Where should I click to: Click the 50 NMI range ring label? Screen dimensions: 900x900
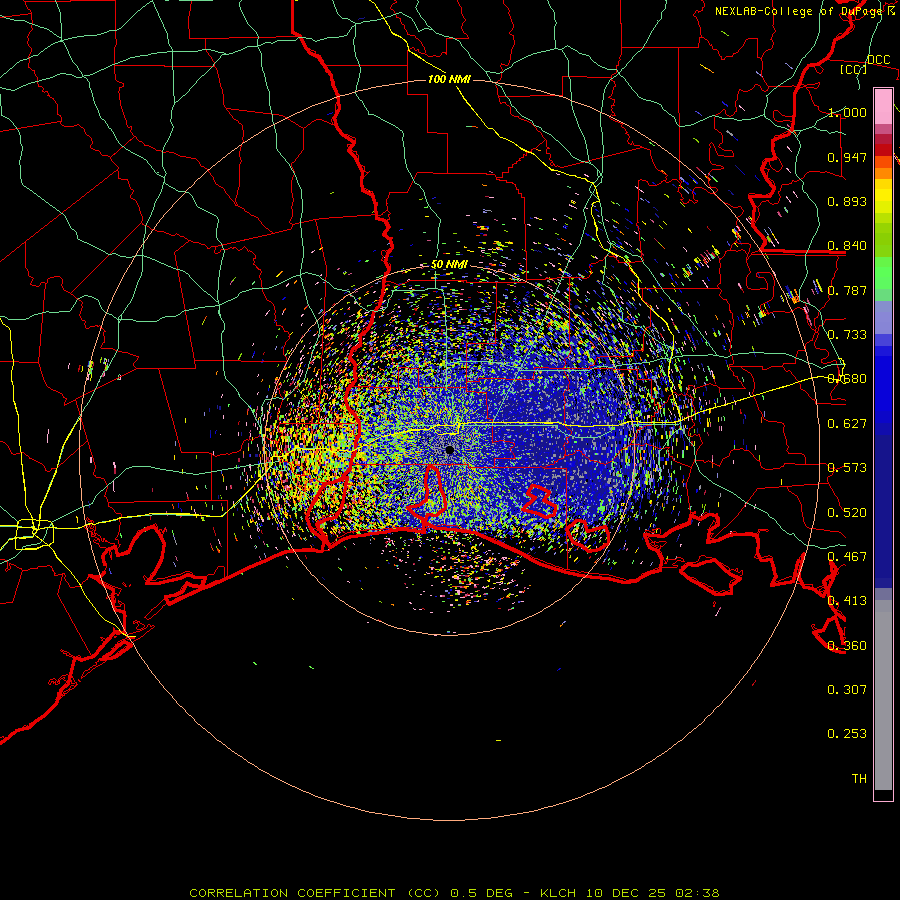pyautogui.click(x=449, y=265)
